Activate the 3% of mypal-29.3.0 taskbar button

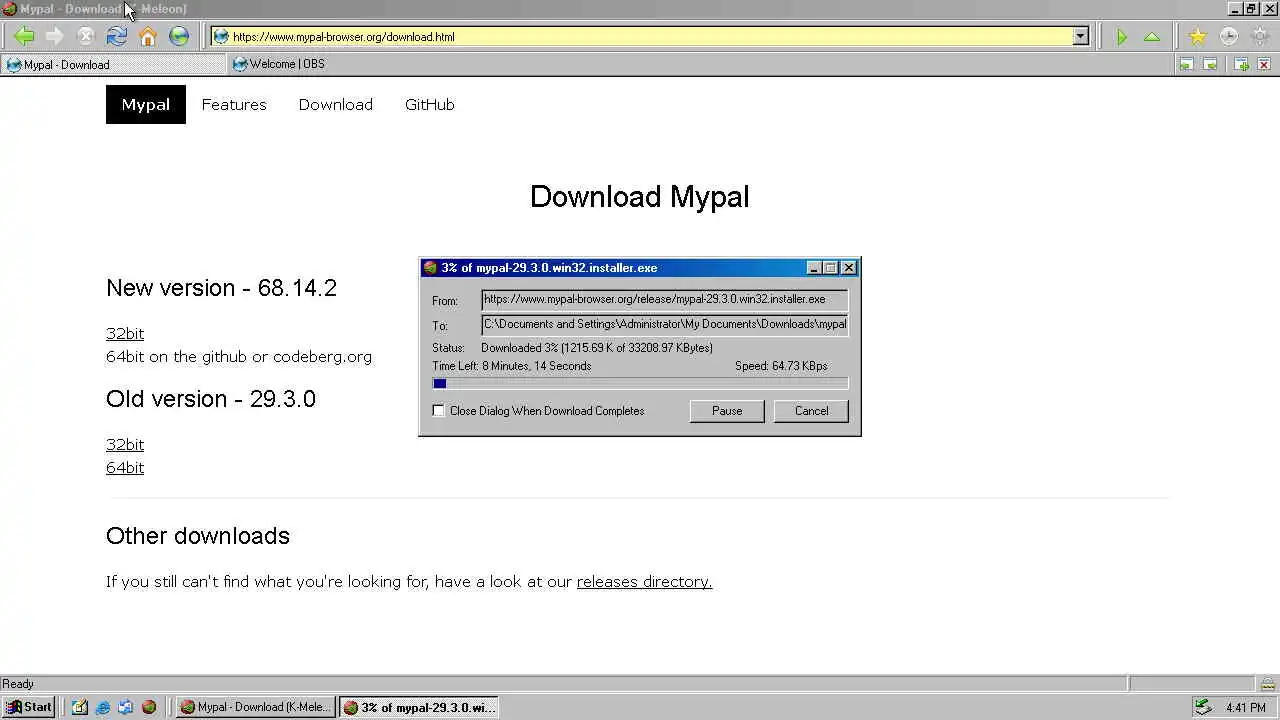[418, 707]
